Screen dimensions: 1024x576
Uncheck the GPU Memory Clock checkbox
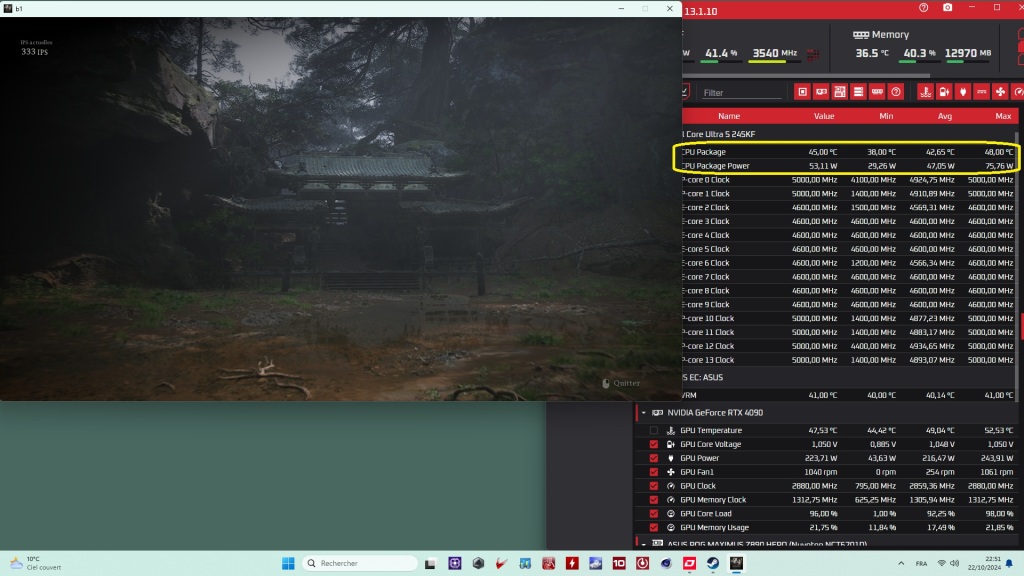point(654,500)
